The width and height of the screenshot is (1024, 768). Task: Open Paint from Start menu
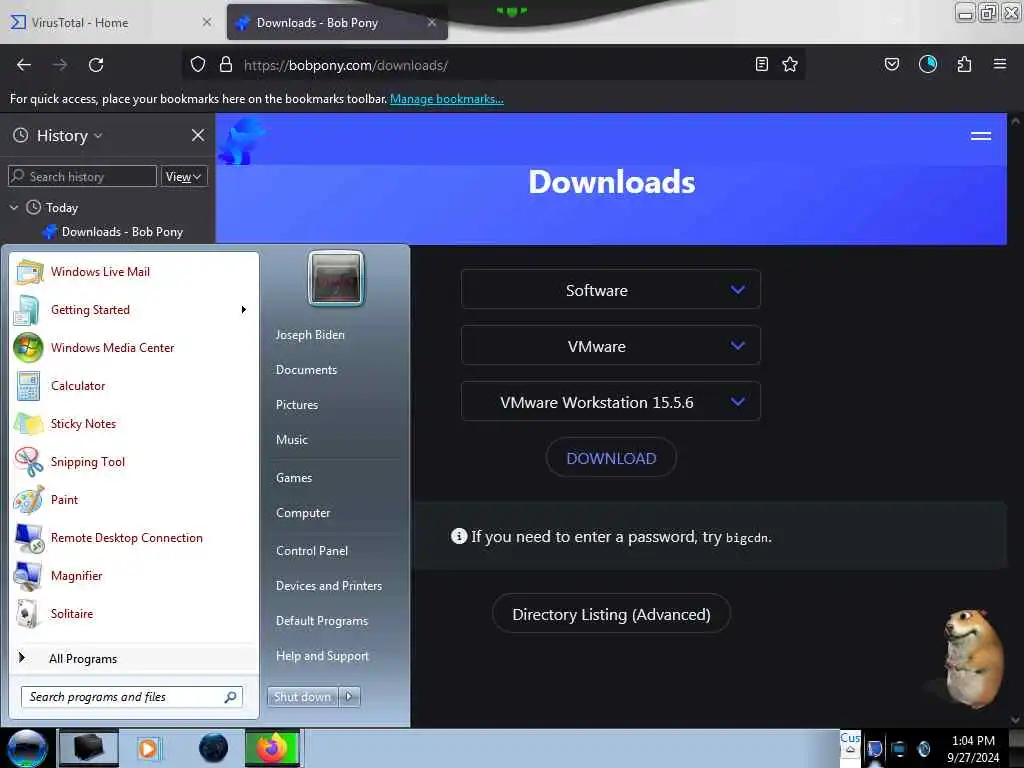(134, 499)
